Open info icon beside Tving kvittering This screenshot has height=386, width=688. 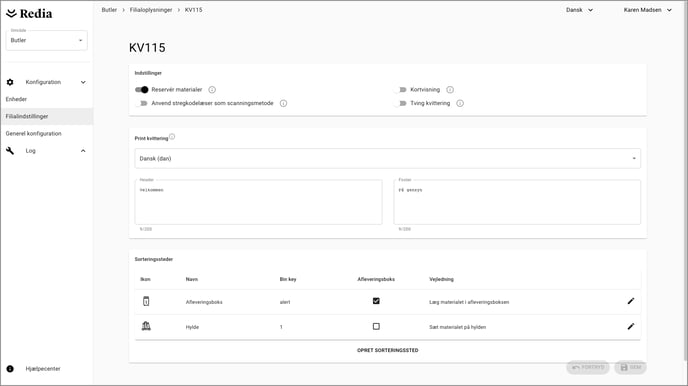460,104
